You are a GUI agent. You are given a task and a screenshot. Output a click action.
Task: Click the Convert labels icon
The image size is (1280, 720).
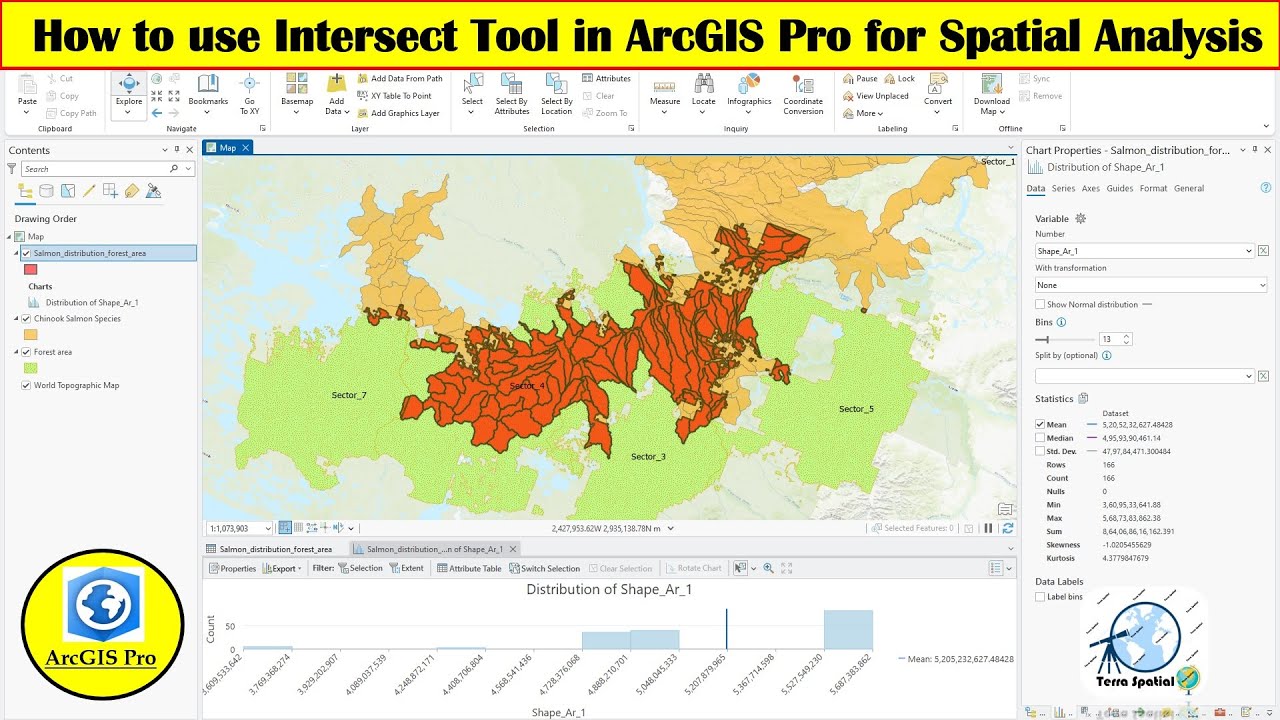point(938,84)
